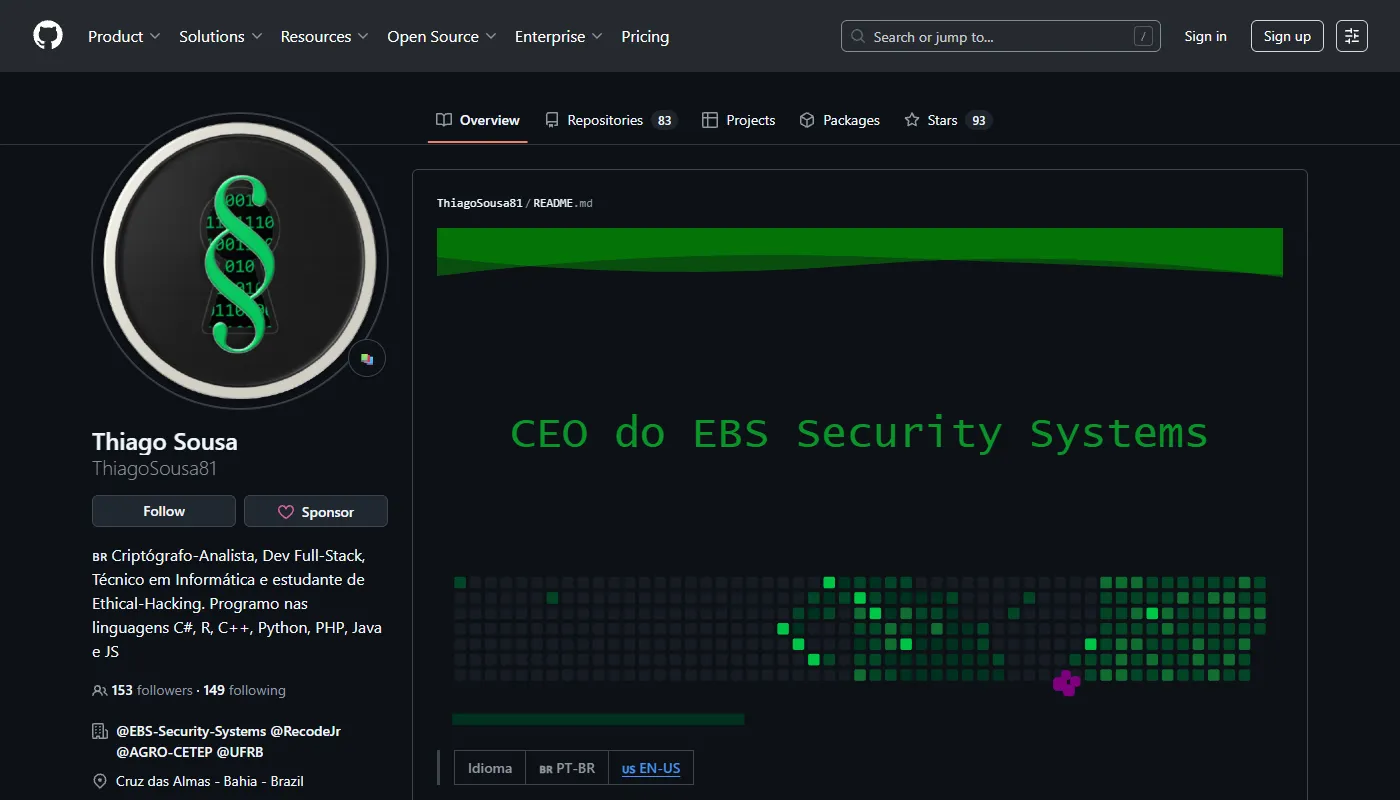Open the Projects tab
Image resolution: width=1400 pixels, height=800 pixels.
[739, 120]
